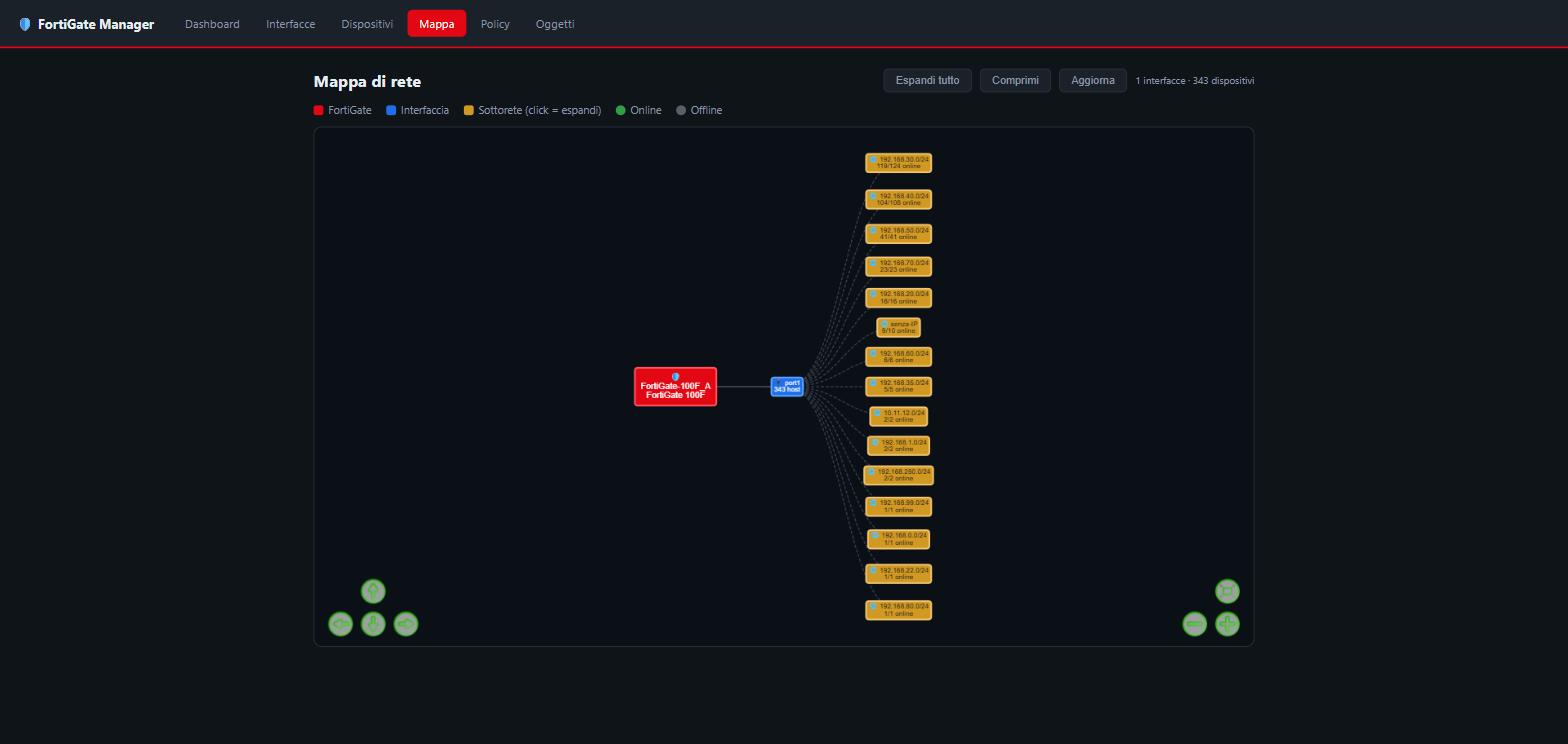Pan the network map left
Image resolution: width=1568 pixels, height=744 pixels.
click(340, 624)
